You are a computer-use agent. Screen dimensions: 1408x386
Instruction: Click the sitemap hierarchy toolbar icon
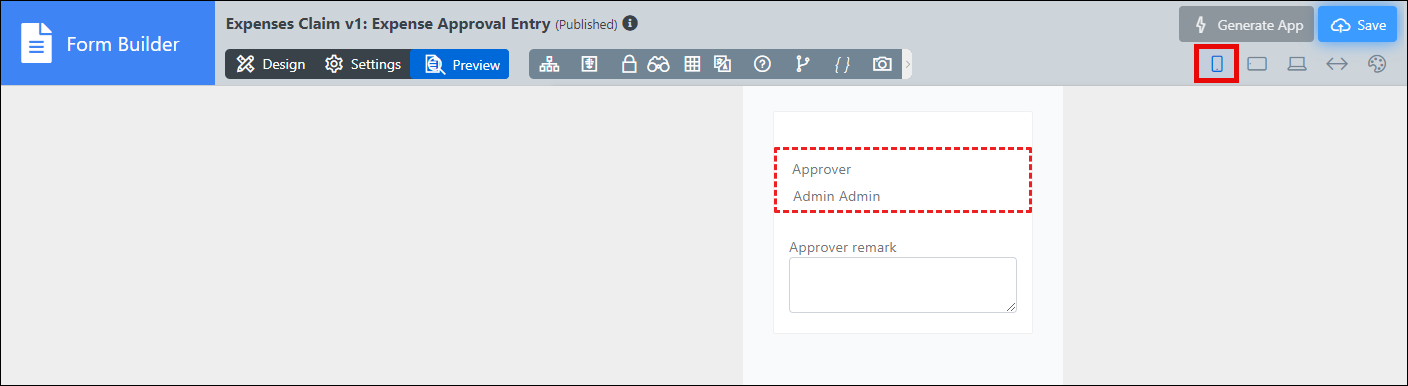click(549, 64)
